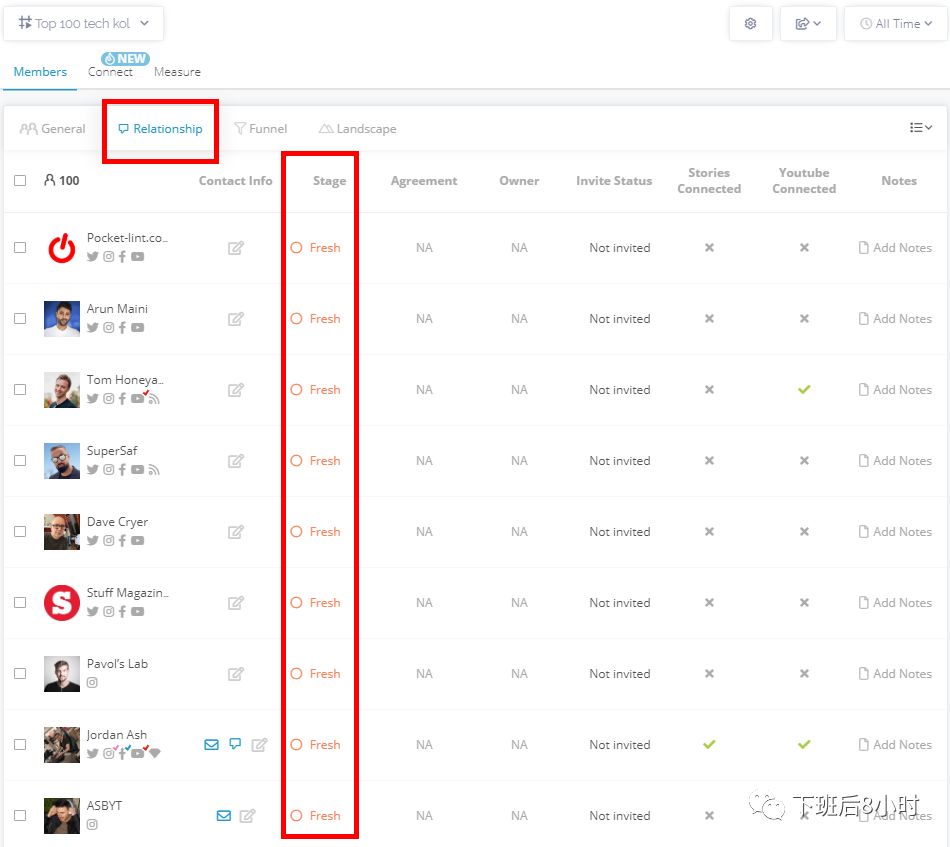This screenshot has width=950, height=847.
Task: Click the chat message icon for Jordan Ash
Action: pyautogui.click(x=235, y=744)
